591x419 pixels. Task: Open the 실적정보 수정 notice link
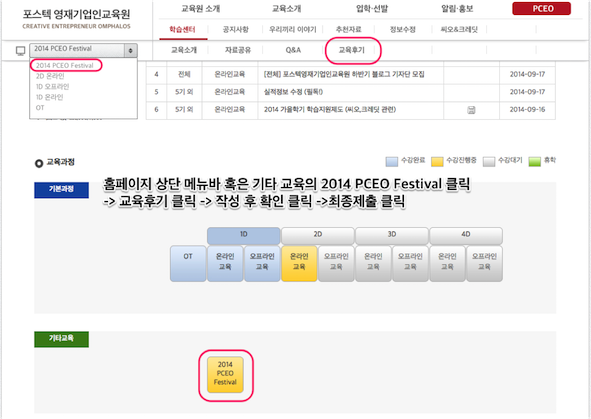[293, 92]
